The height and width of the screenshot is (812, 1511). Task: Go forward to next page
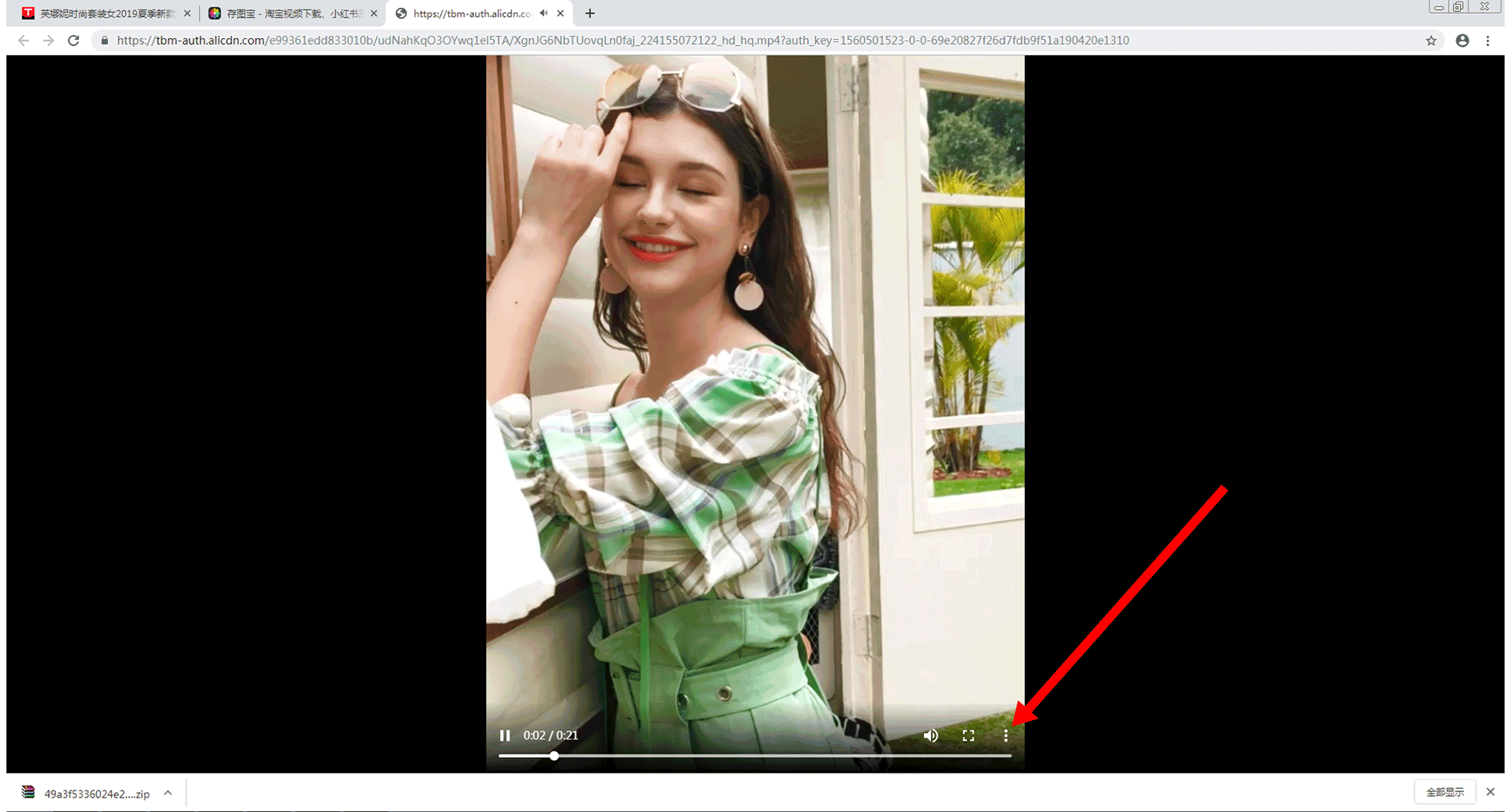(x=48, y=41)
